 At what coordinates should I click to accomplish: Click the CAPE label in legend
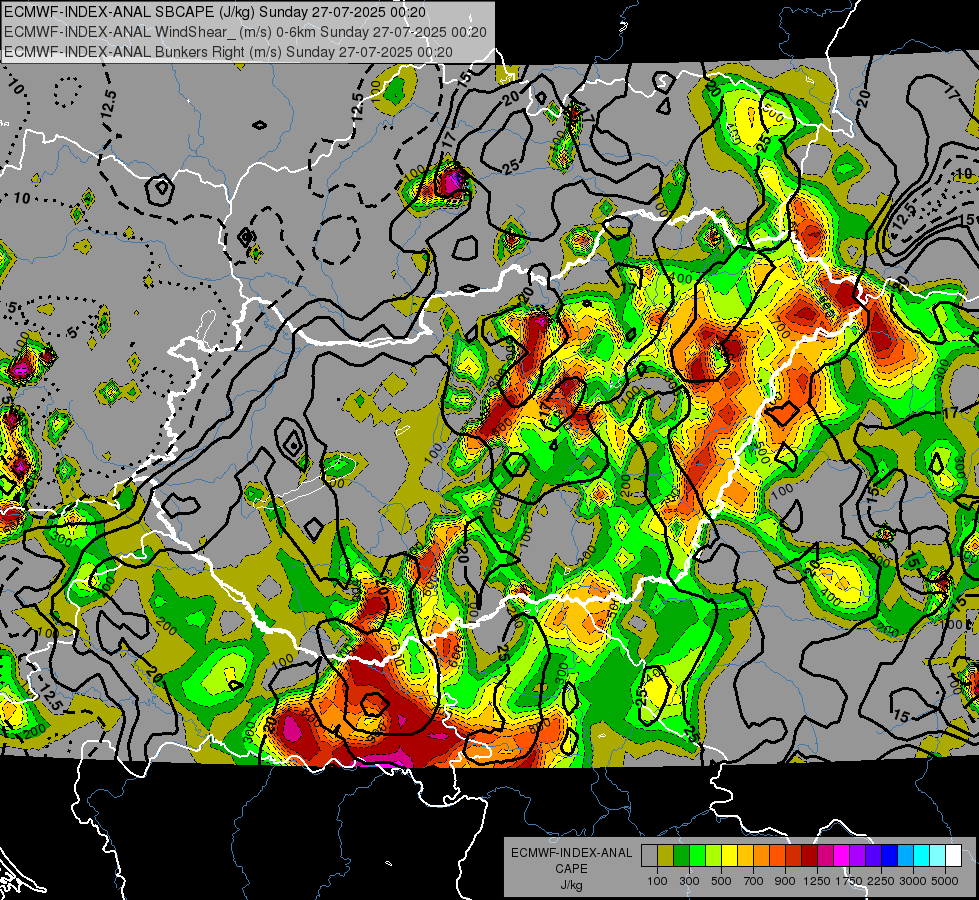[571, 868]
